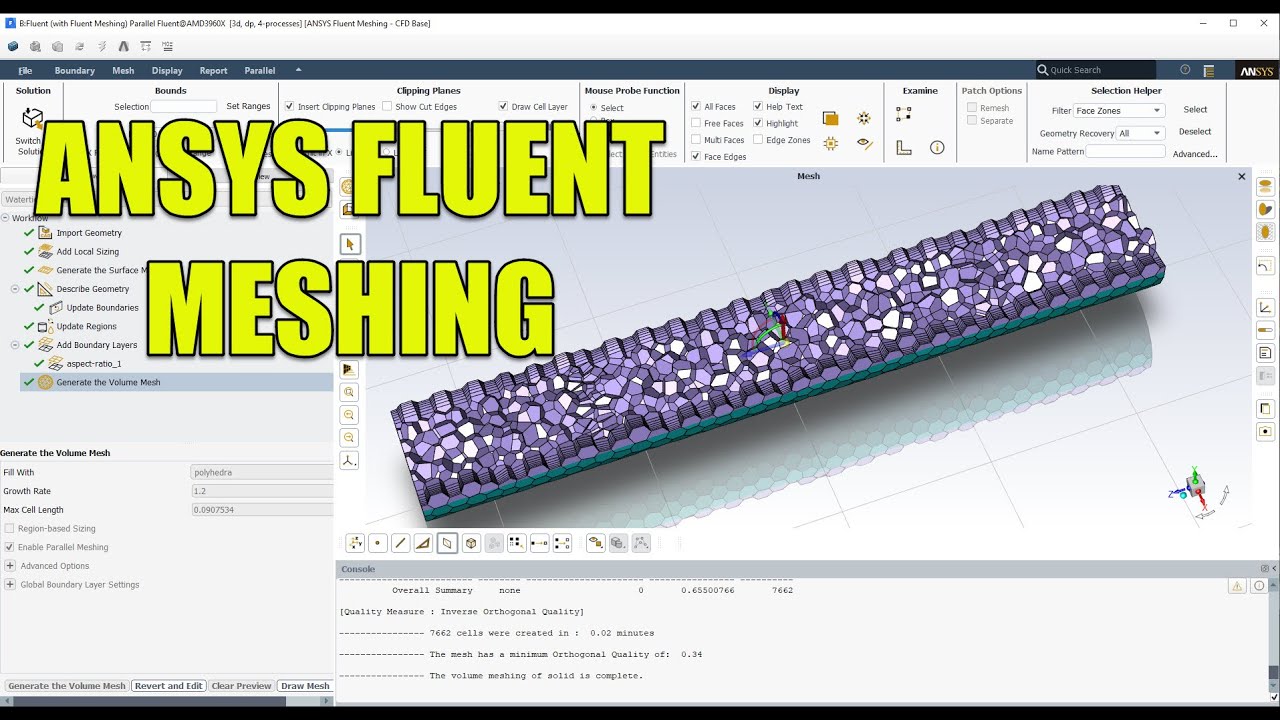The height and width of the screenshot is (720, 1280).
Task: Select the edge filter icon in bottom toolbar
Action: tap(401, 543)
